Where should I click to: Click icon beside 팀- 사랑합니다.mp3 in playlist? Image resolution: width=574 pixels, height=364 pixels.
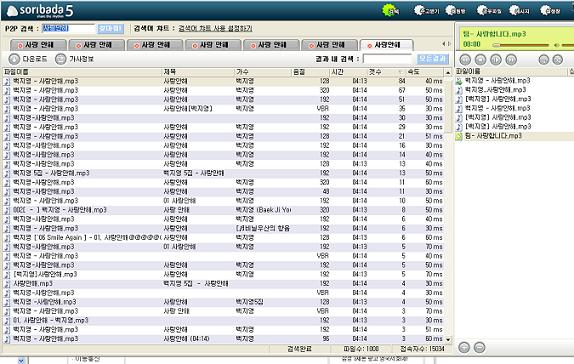tap(459, 136)
